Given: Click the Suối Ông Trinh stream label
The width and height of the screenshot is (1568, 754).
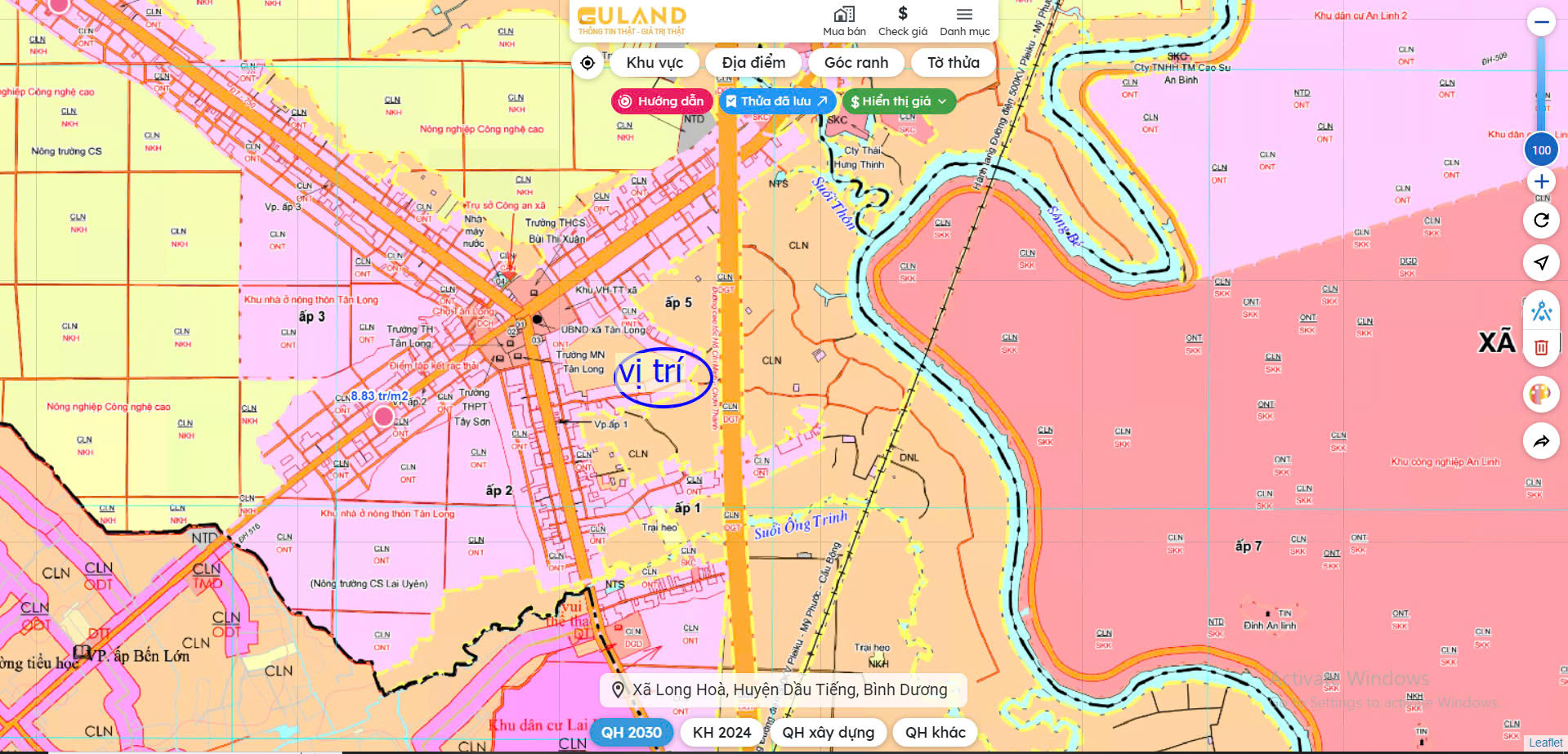Looking at the screenshot, I should coord(801,524).
